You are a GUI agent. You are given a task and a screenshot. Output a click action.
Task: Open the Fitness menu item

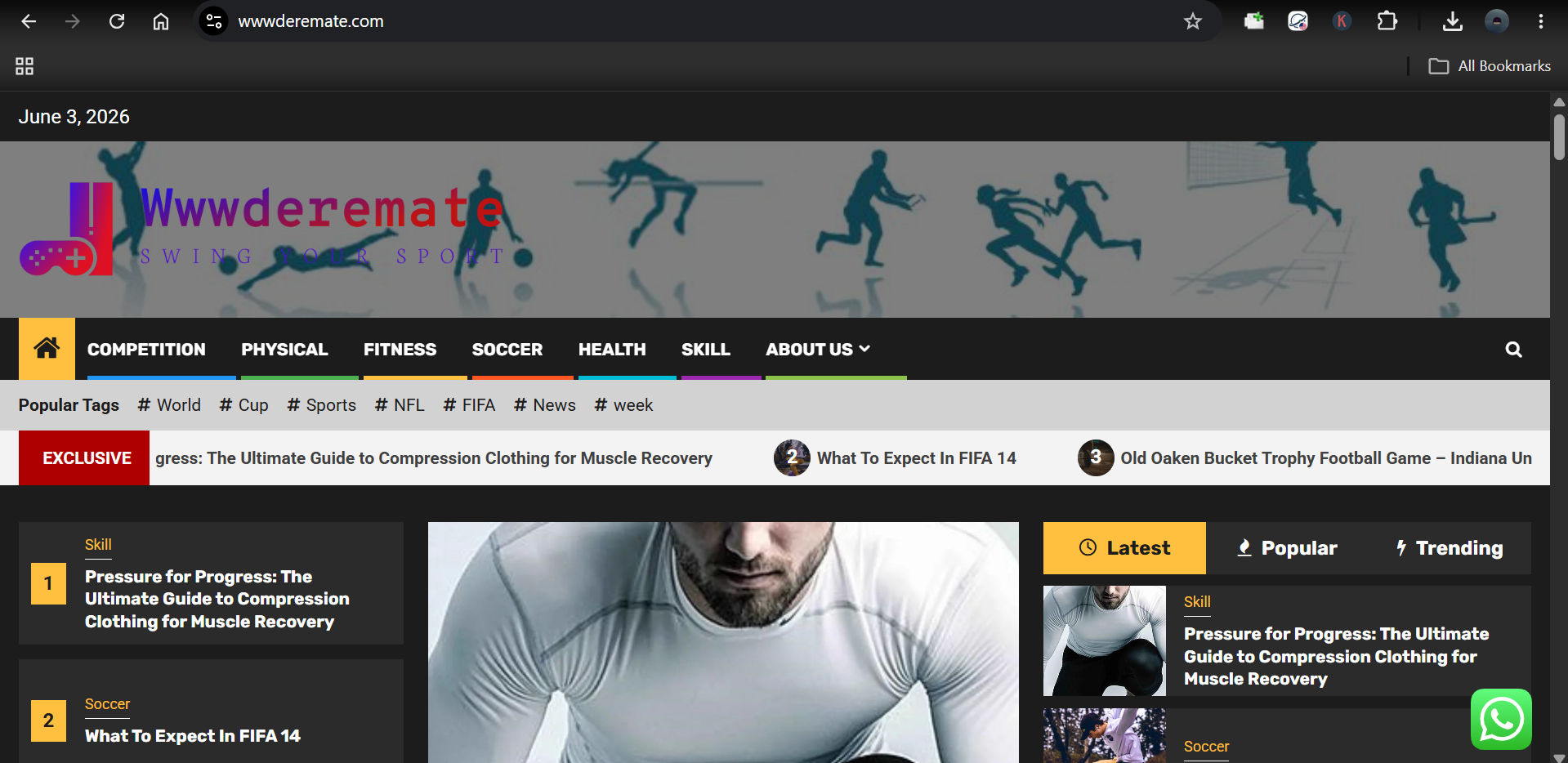tap(400, 350)
